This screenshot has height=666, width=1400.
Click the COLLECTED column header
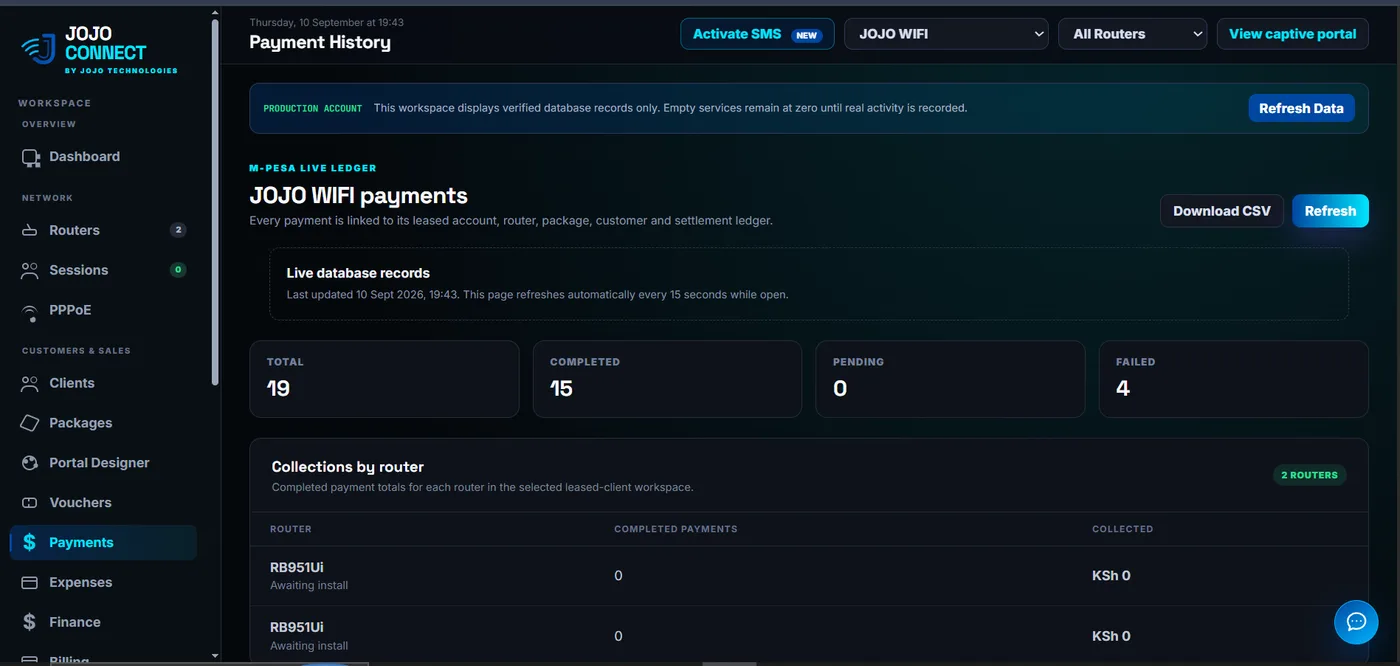point(1123,529)
